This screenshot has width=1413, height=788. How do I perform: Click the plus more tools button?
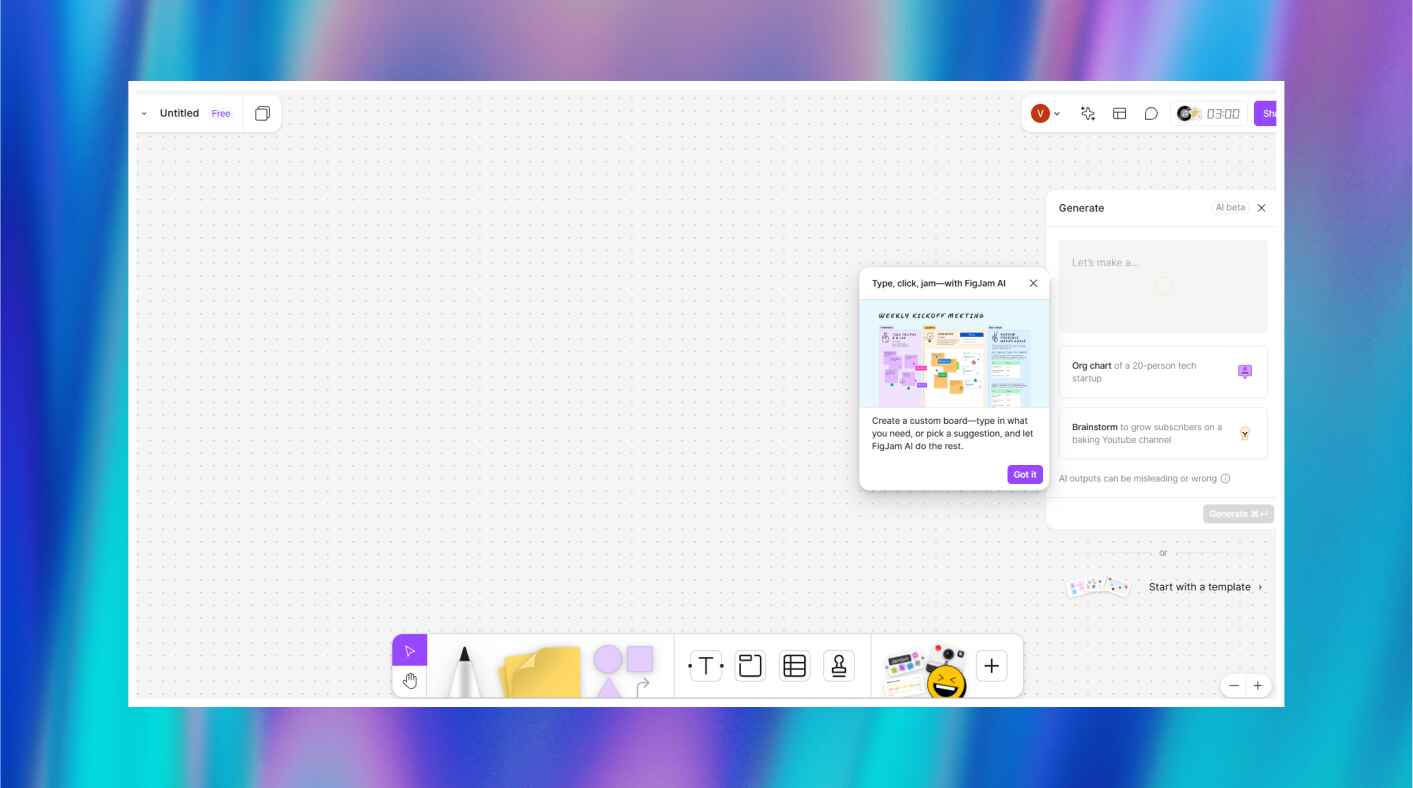click(992, 666)
